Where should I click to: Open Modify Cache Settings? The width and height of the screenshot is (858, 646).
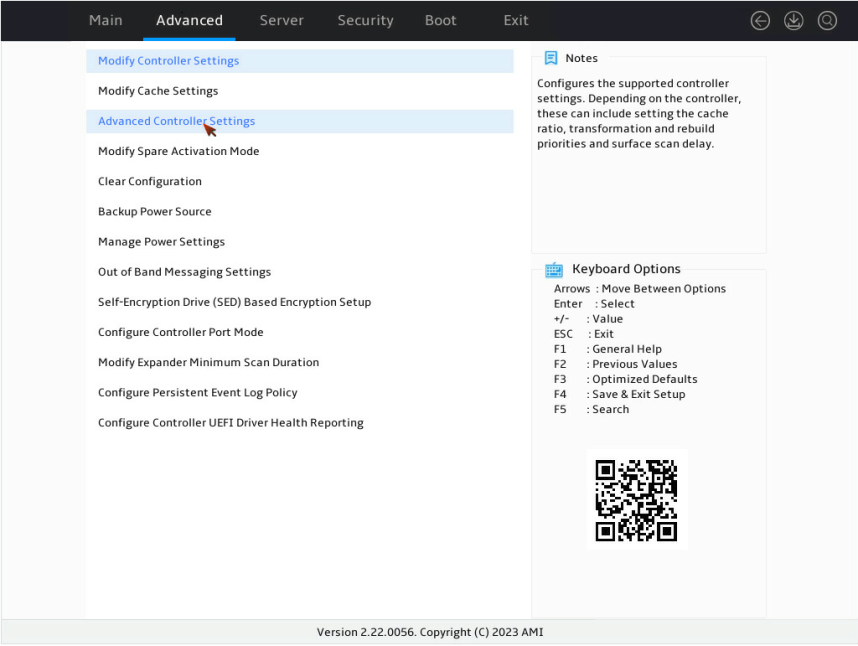[300, 91]
